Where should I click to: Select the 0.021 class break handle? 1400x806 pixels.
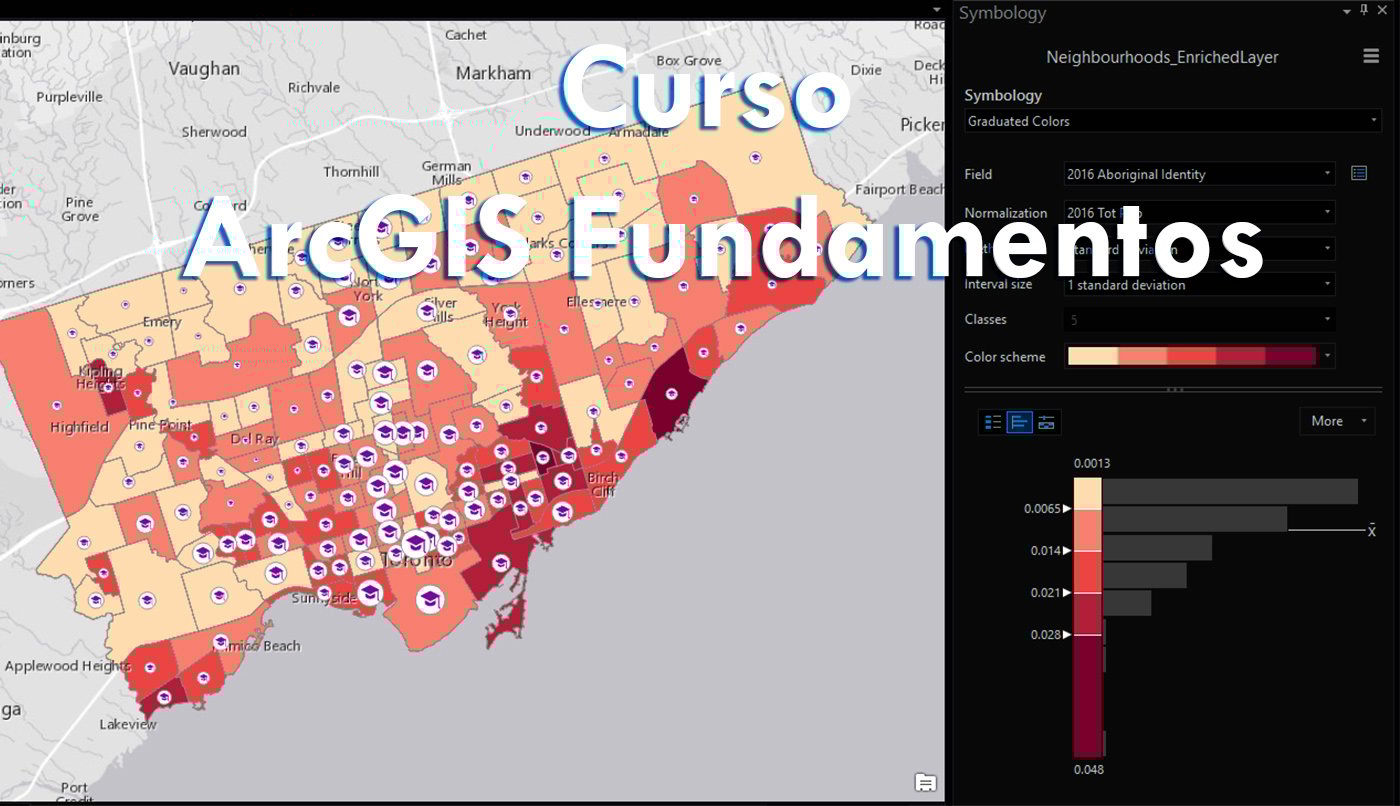(x=1066, y=593)
